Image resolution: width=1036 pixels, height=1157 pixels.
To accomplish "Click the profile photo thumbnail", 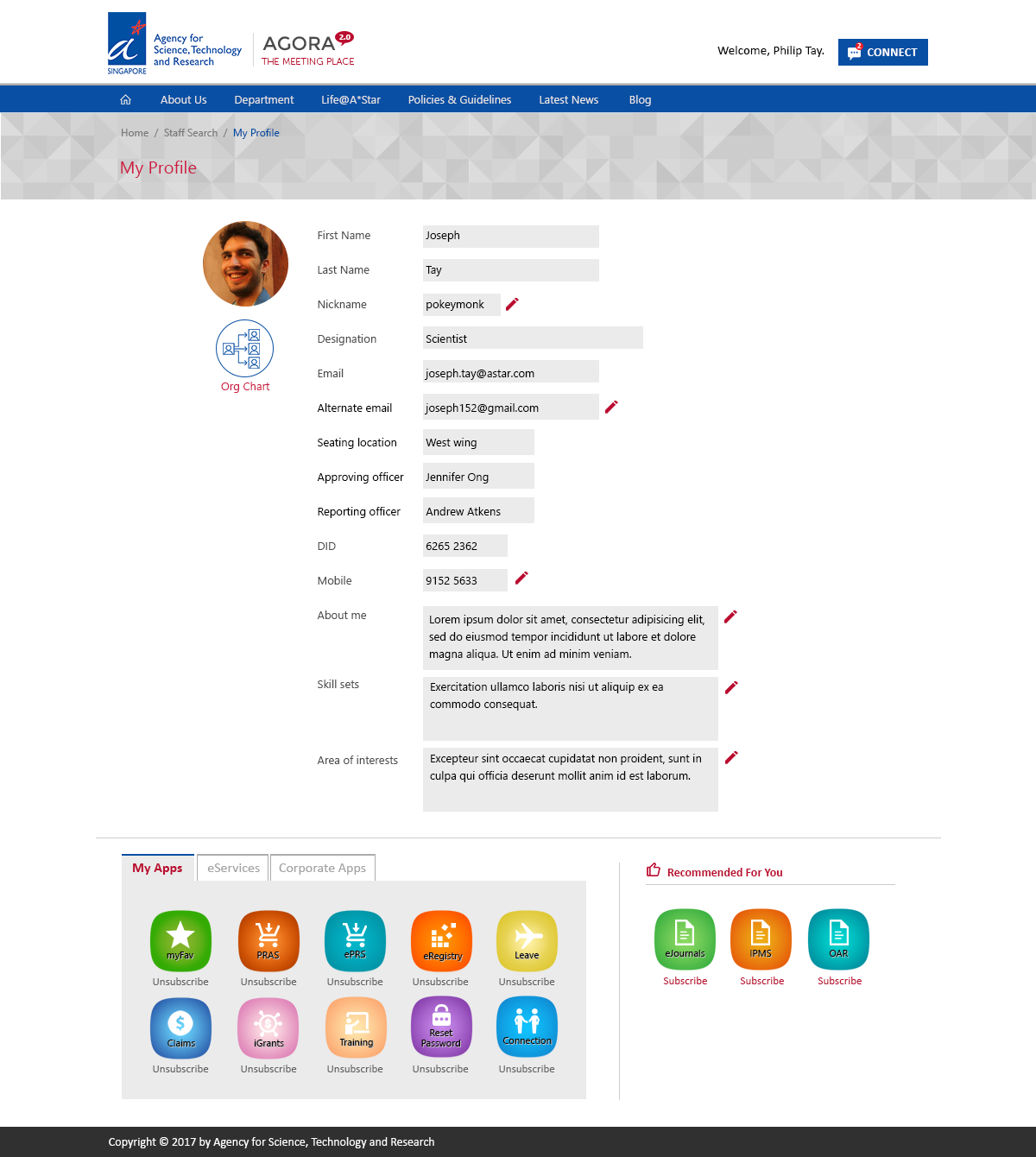I will click(245, 263).
